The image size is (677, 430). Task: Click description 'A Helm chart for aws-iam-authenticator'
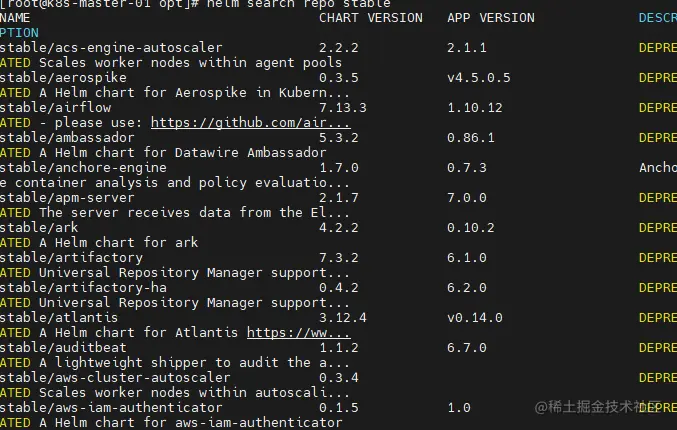(x=190, y=423)
